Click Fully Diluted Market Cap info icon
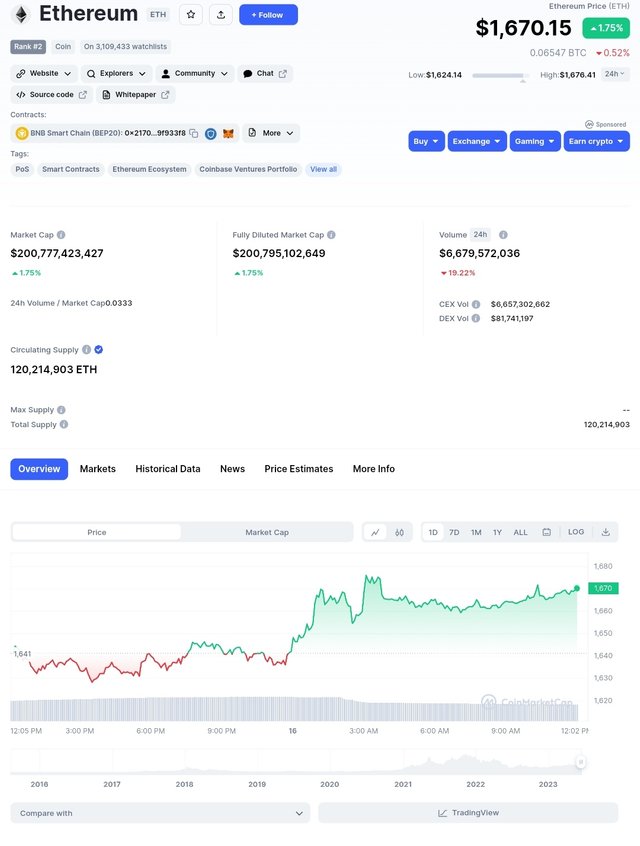Image resolution: width=640 pixels, height=846 pixels. tap(331, 235)
